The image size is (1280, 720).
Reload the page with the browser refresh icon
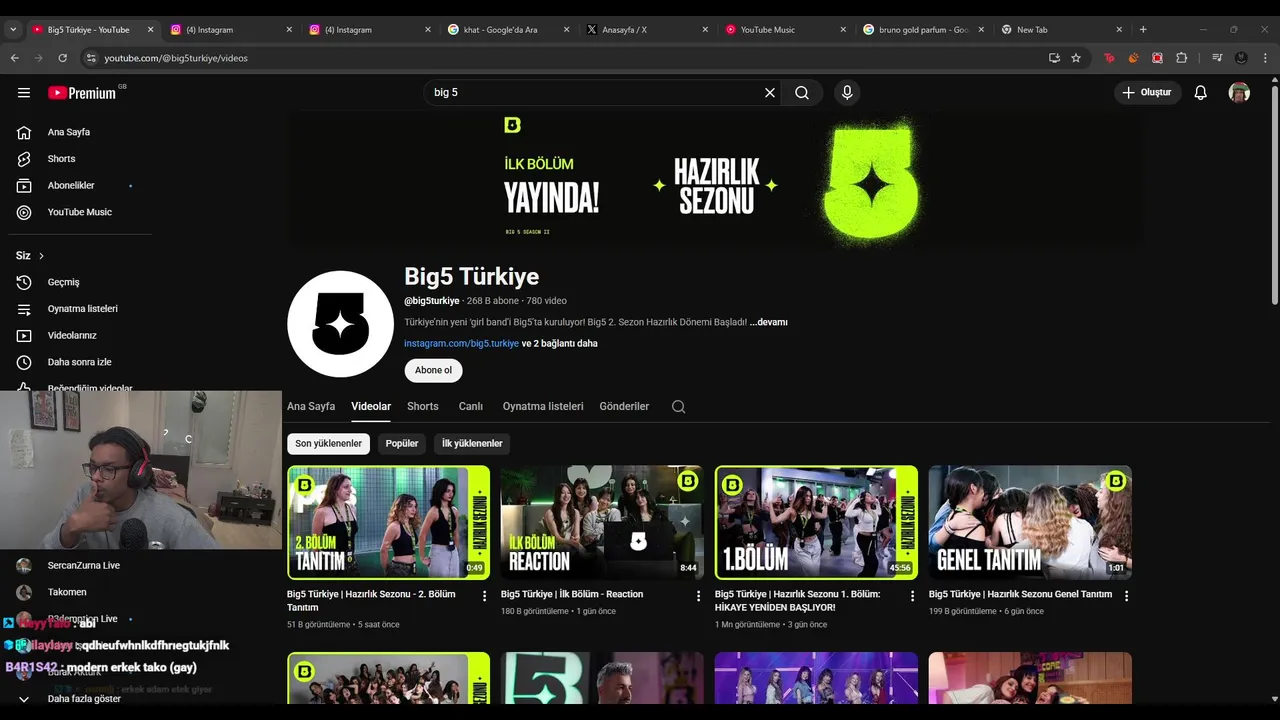pyautogui.click(x=63, y=58)
